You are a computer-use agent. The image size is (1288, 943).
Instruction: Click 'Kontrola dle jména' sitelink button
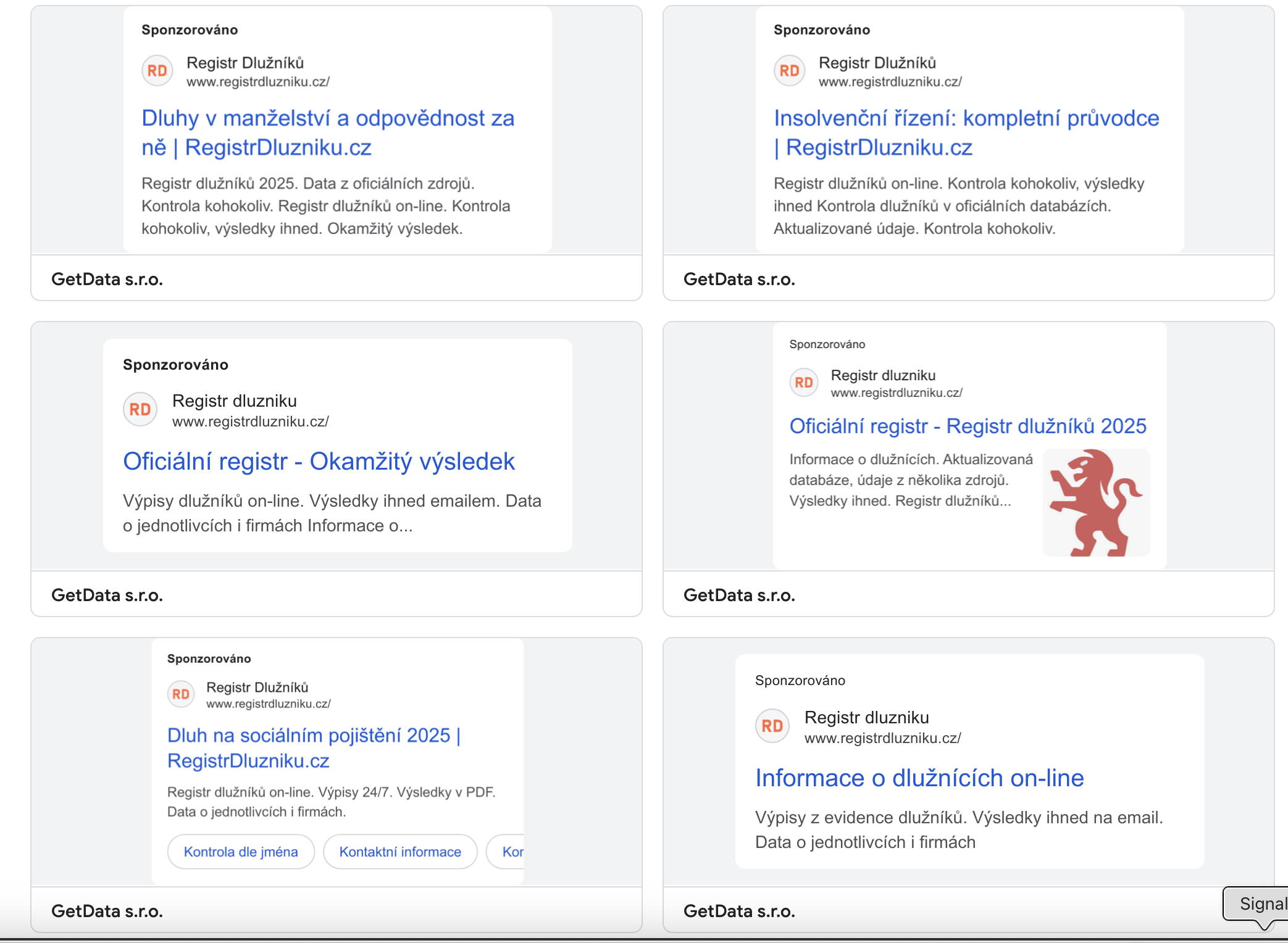(241, 852)
